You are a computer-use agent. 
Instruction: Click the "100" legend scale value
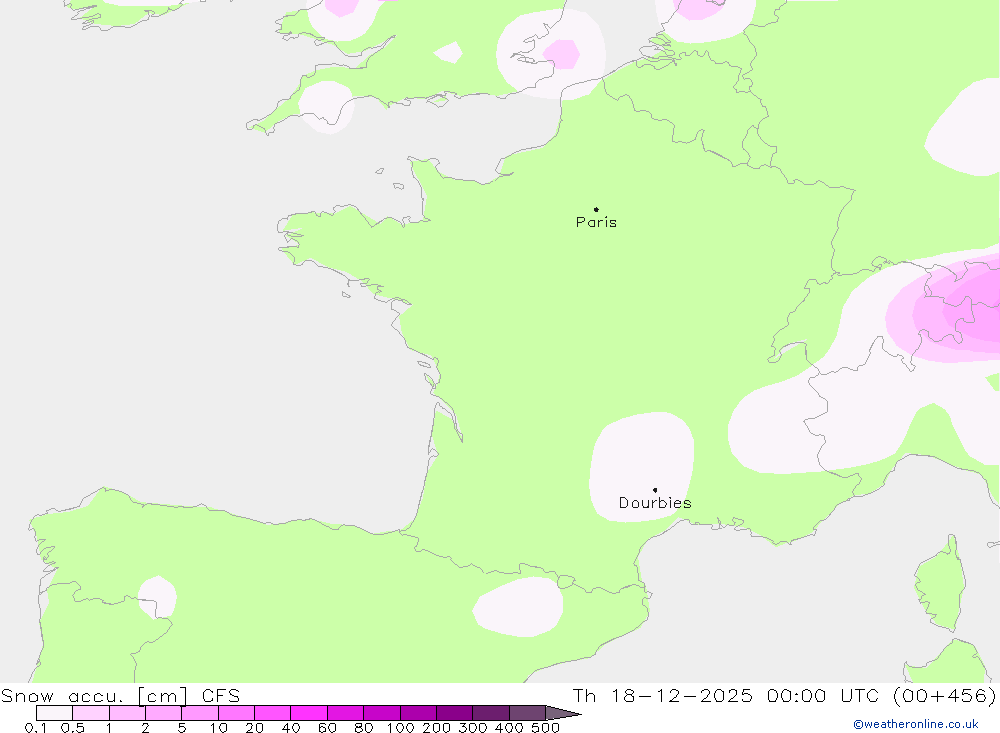point(401,728)
